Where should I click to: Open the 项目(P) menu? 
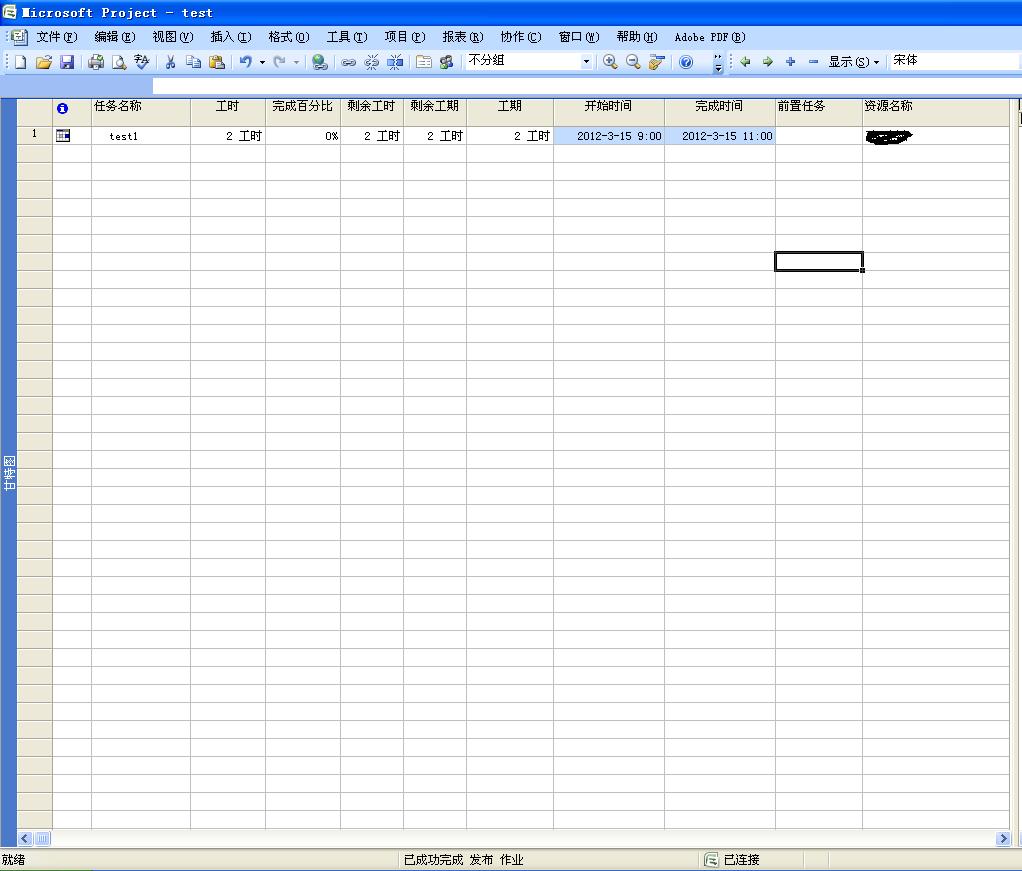click(x=404, y=37)
